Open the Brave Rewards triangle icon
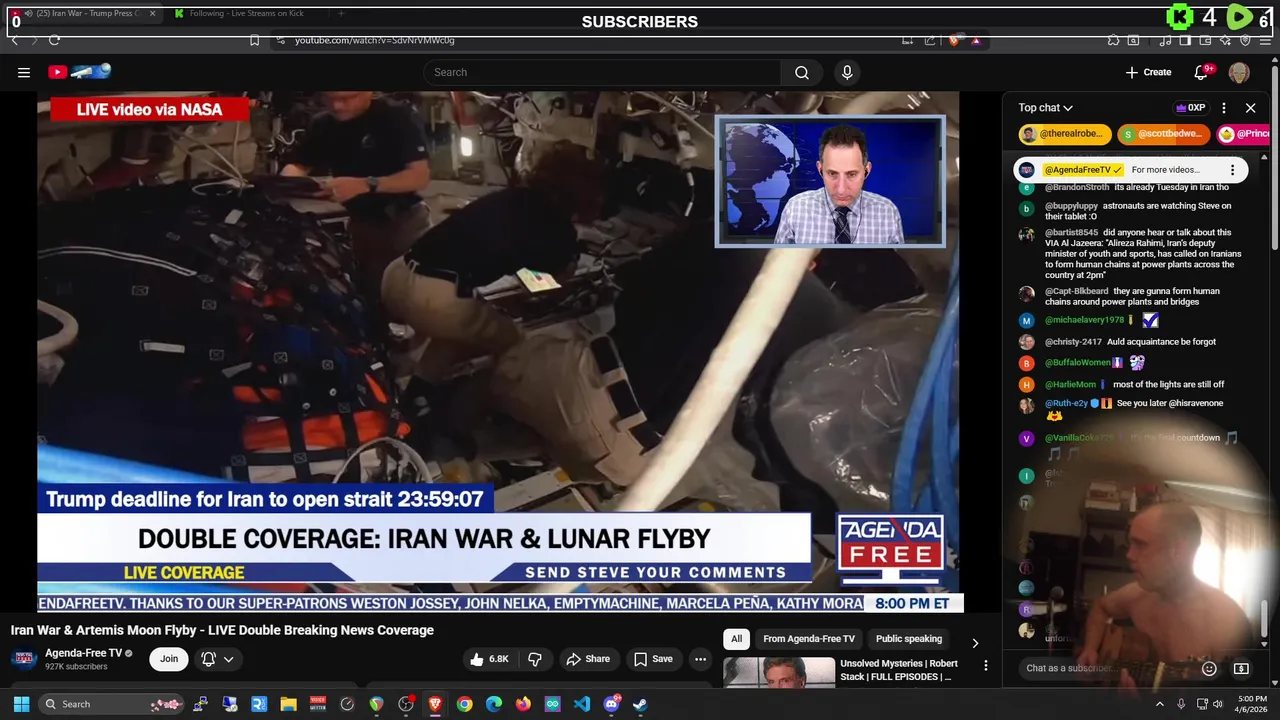Image resolution: width=1280 pixels, height=720 pixels. tap(976, 40)
